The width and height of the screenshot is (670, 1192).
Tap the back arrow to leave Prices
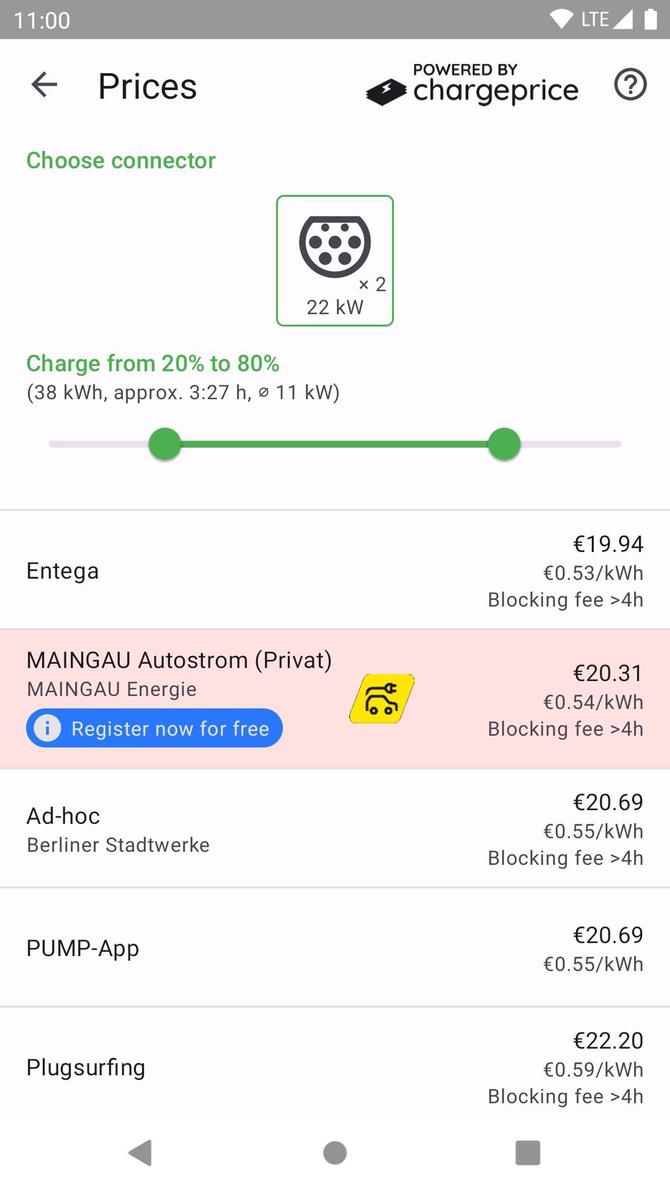pyautogui.click(x=43, y=85)
